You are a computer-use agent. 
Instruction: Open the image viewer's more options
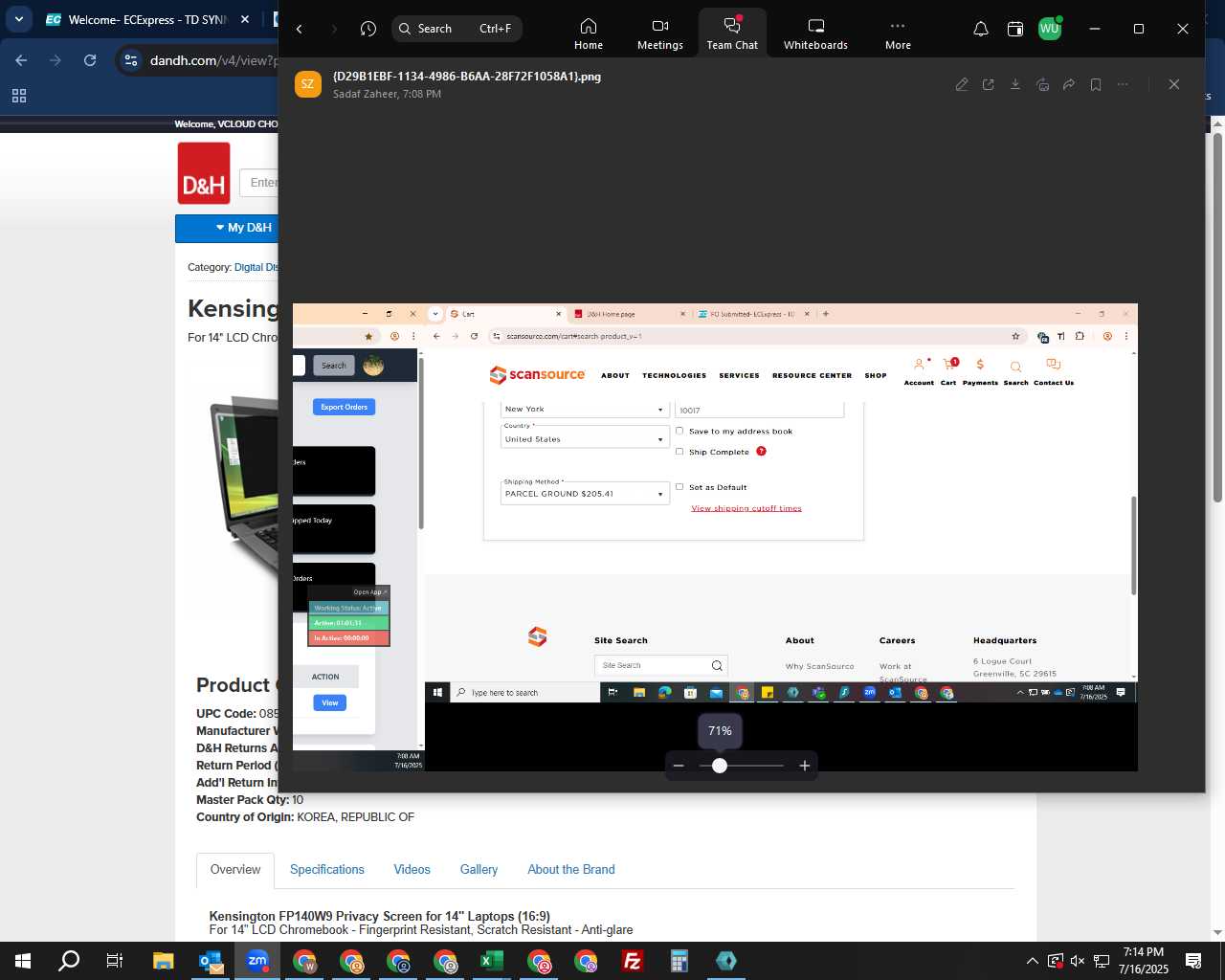1123,84
